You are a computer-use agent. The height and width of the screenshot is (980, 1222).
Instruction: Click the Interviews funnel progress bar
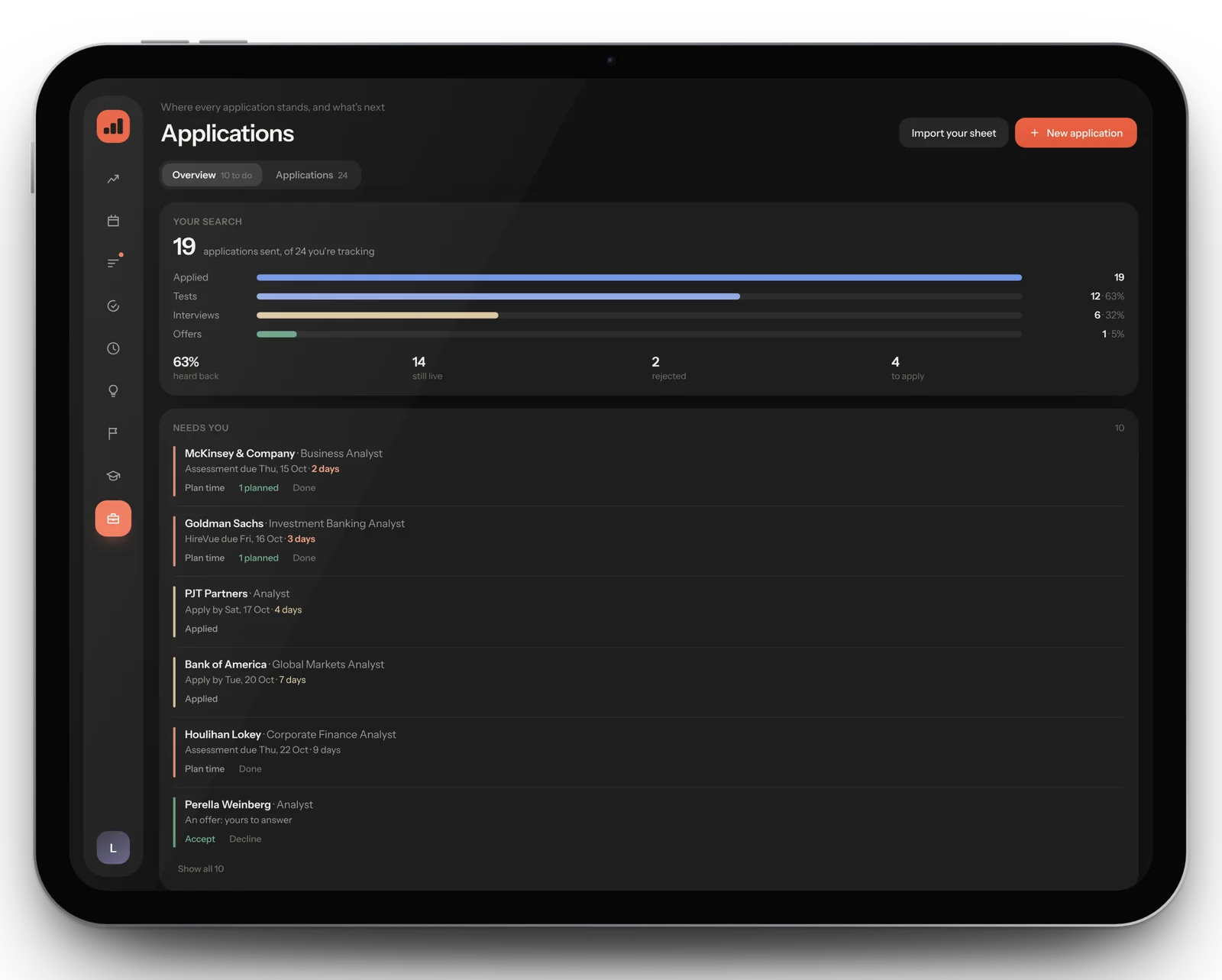coord(639,315)
